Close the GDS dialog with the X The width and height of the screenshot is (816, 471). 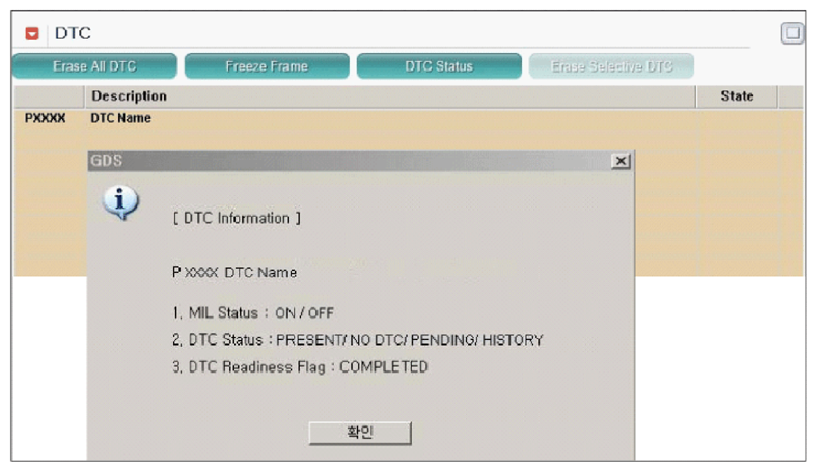pyautogui.click(x=620, y=161)
